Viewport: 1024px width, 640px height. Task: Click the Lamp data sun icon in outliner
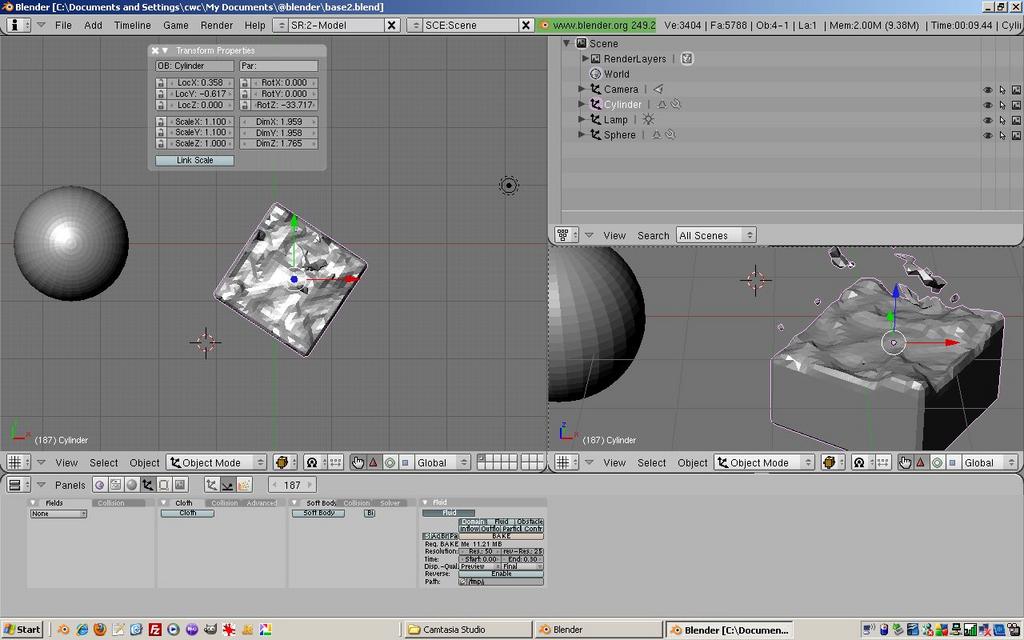[x=648, y=120]
